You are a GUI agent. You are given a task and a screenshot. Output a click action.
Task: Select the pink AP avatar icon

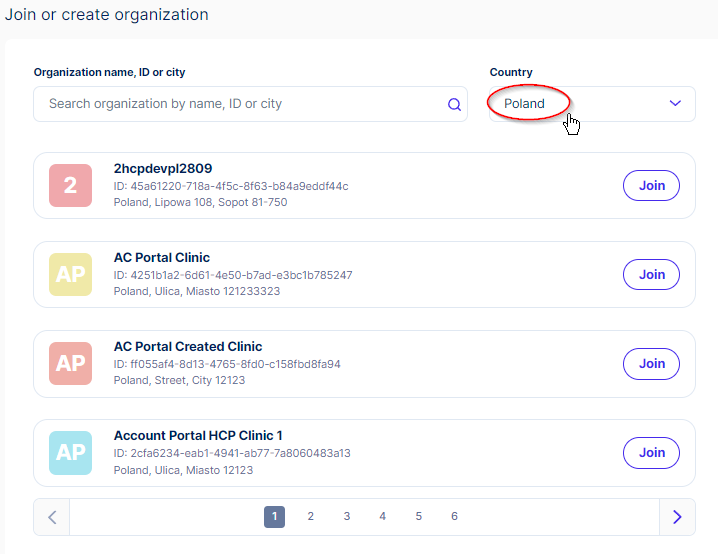coord(71,364)
